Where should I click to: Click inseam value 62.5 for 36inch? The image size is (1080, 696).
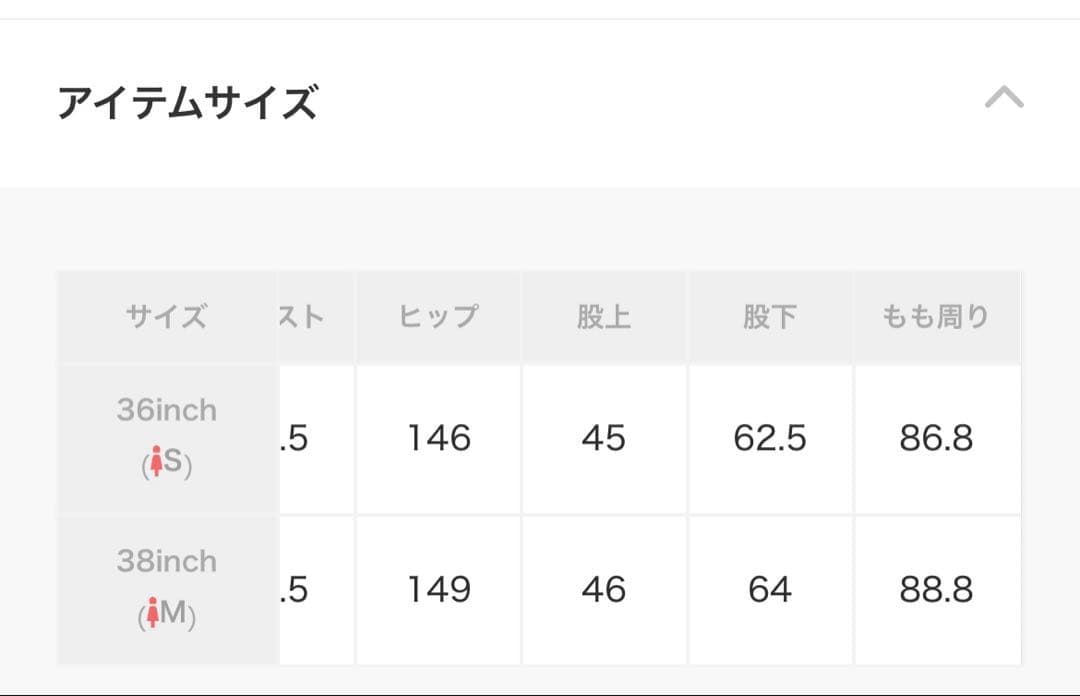tap(770, 438)
